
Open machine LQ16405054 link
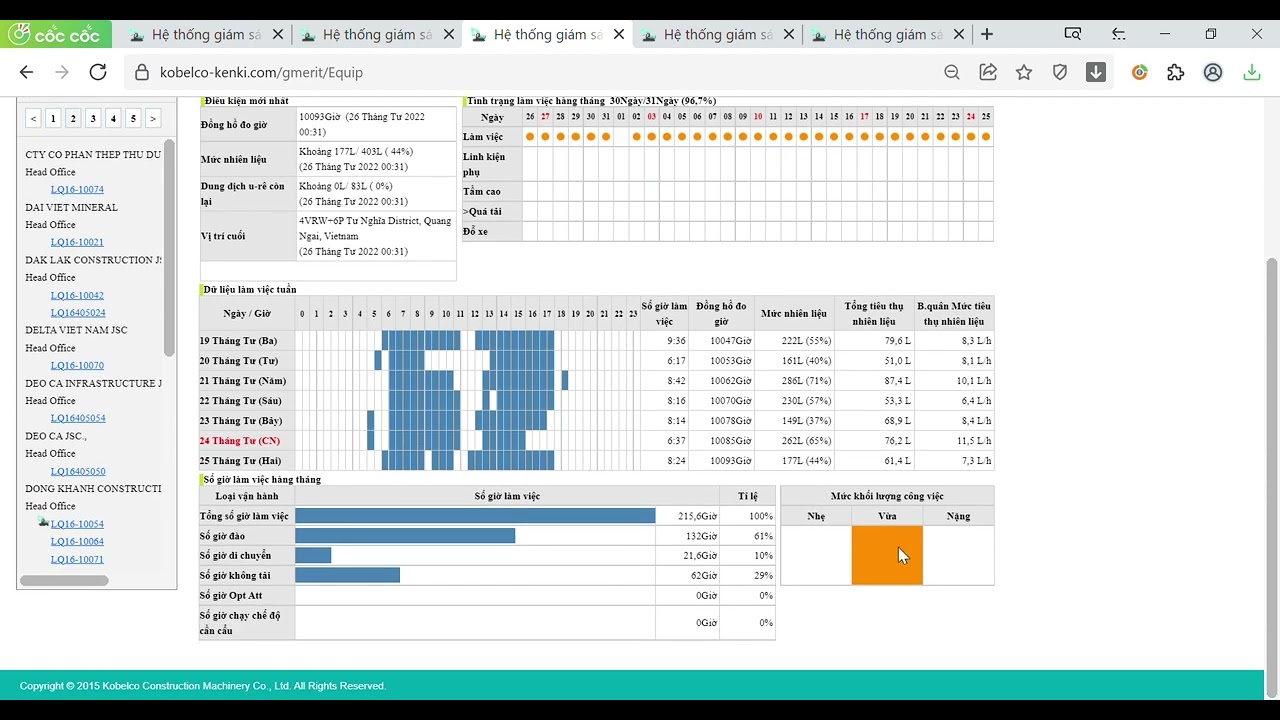click(x=78, y=418)
